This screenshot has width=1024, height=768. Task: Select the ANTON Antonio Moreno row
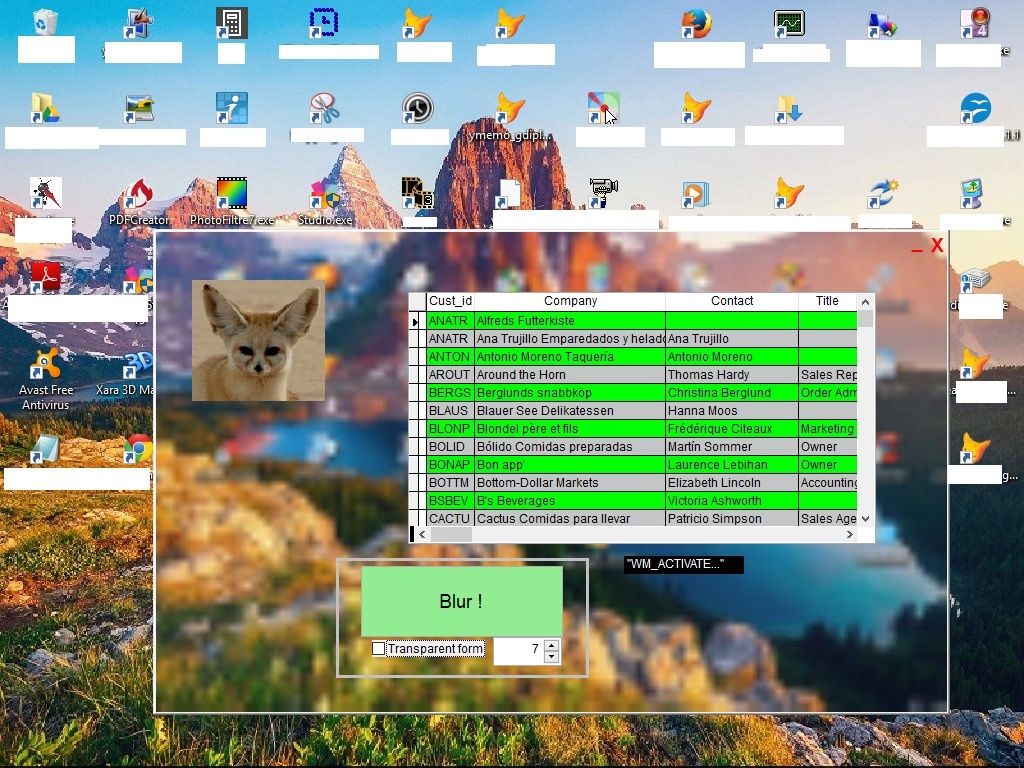click(570, 356)
